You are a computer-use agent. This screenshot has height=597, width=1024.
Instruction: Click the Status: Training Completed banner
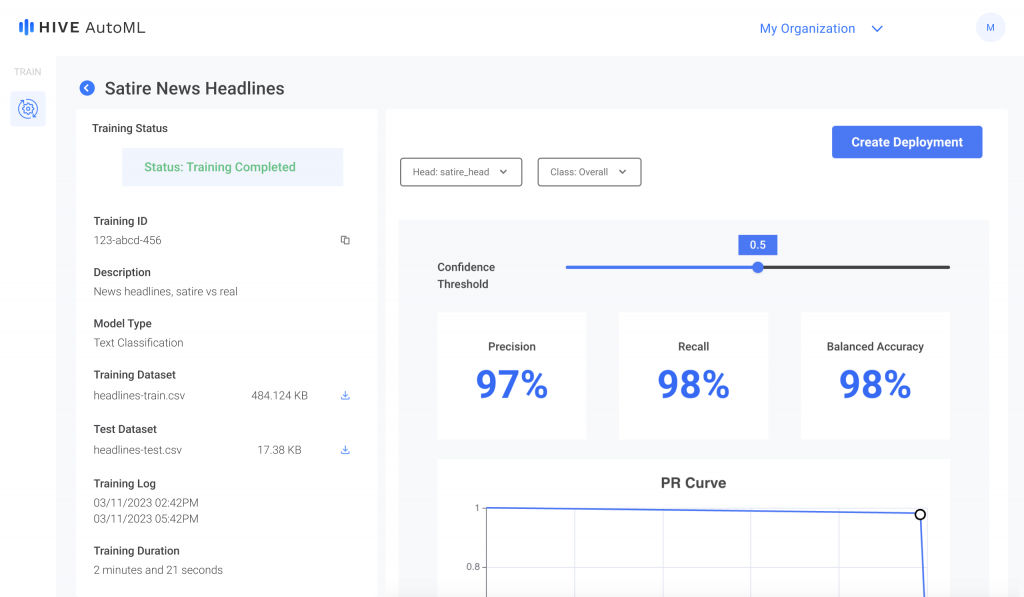[232, 167]
